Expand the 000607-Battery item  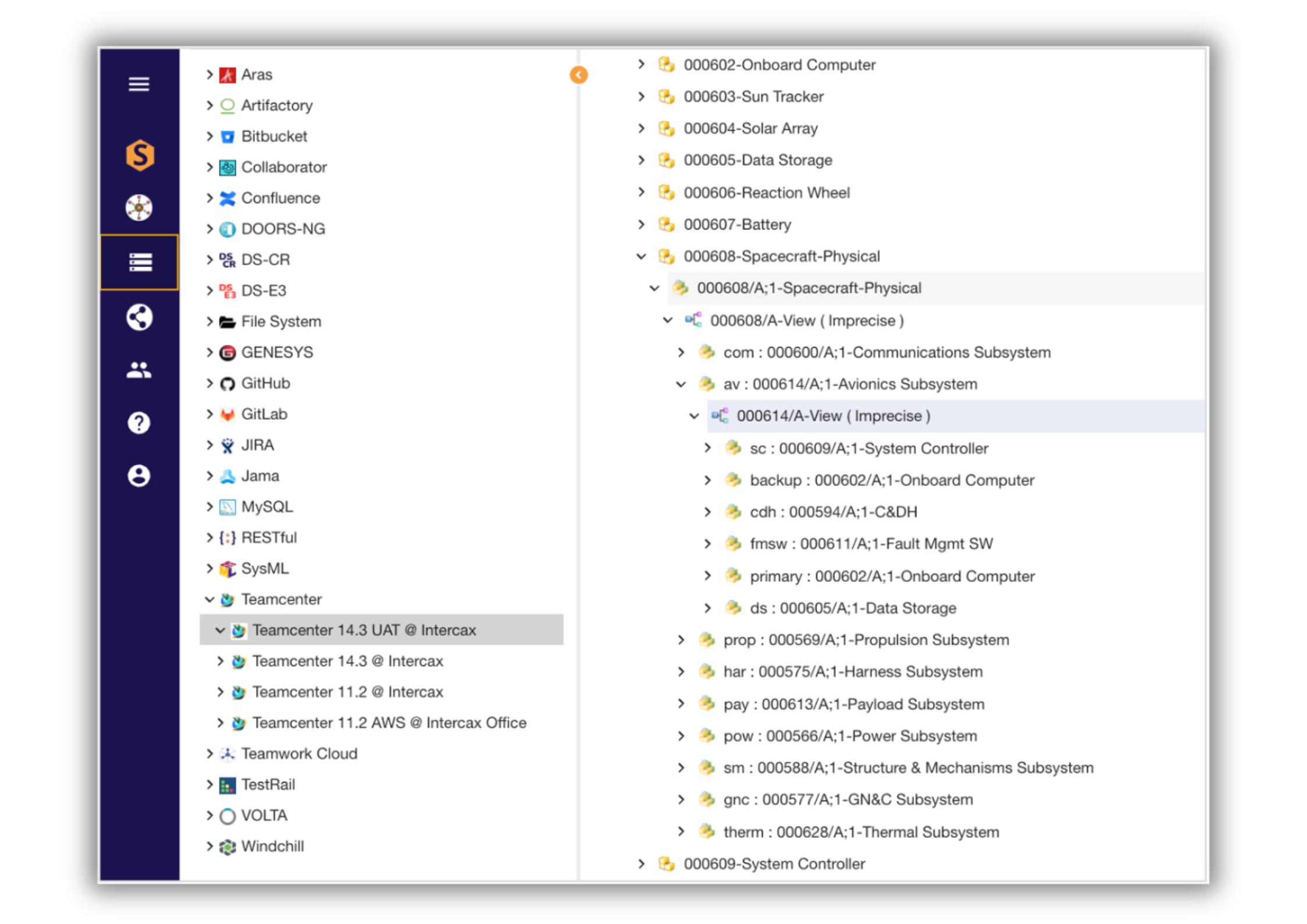(x=641, y=225)
